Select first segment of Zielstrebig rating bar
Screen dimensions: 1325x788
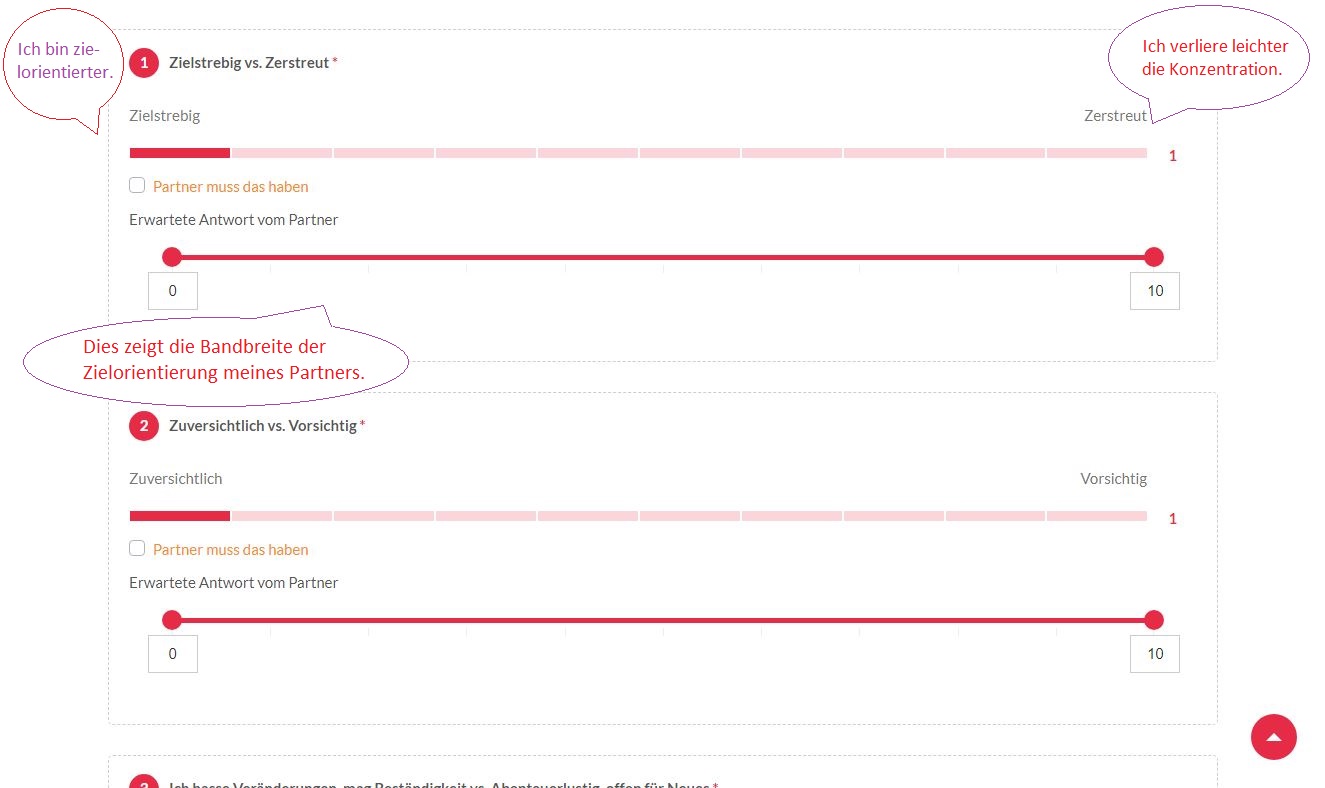pyautogui.click(x=180, y=153)
